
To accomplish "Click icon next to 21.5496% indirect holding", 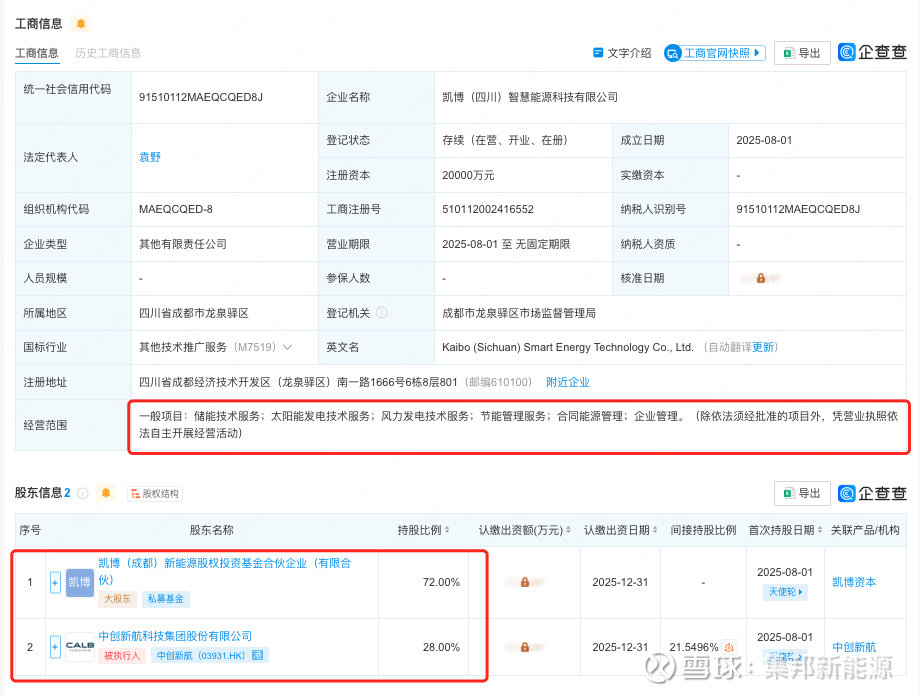I will pos(729,647).
